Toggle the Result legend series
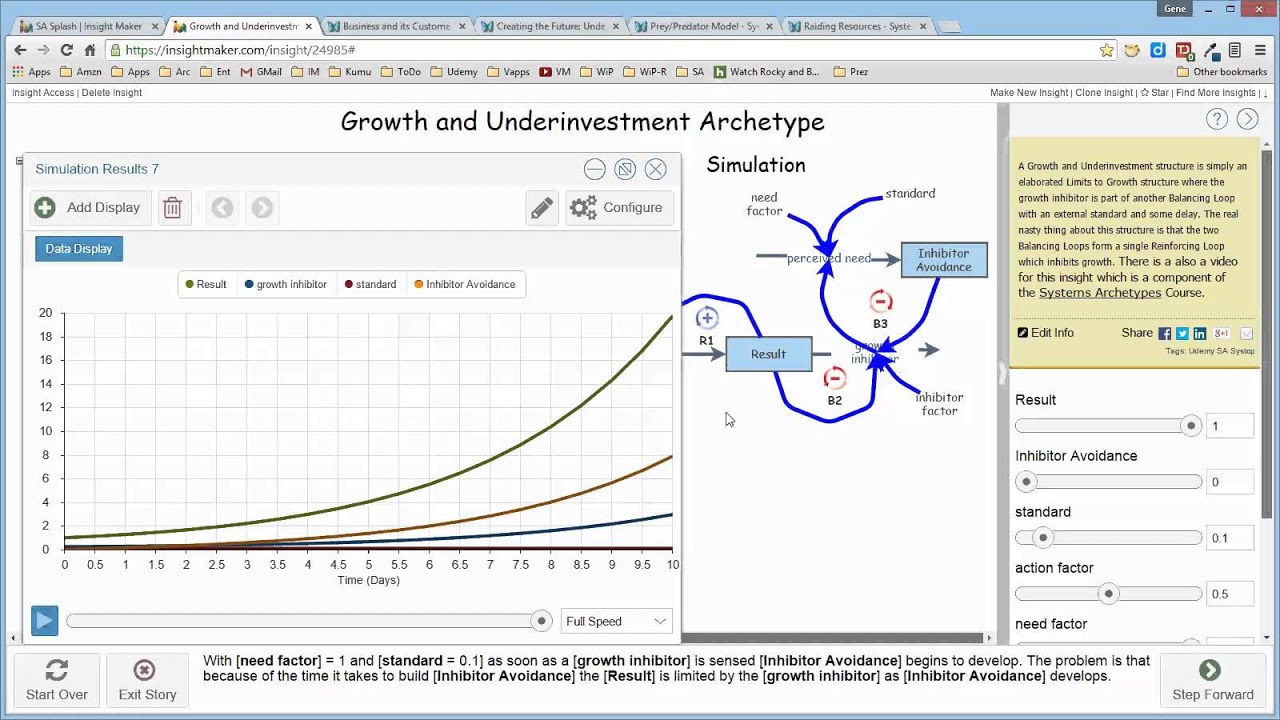This screenshot has width=1280, height=720. [206, 284]
